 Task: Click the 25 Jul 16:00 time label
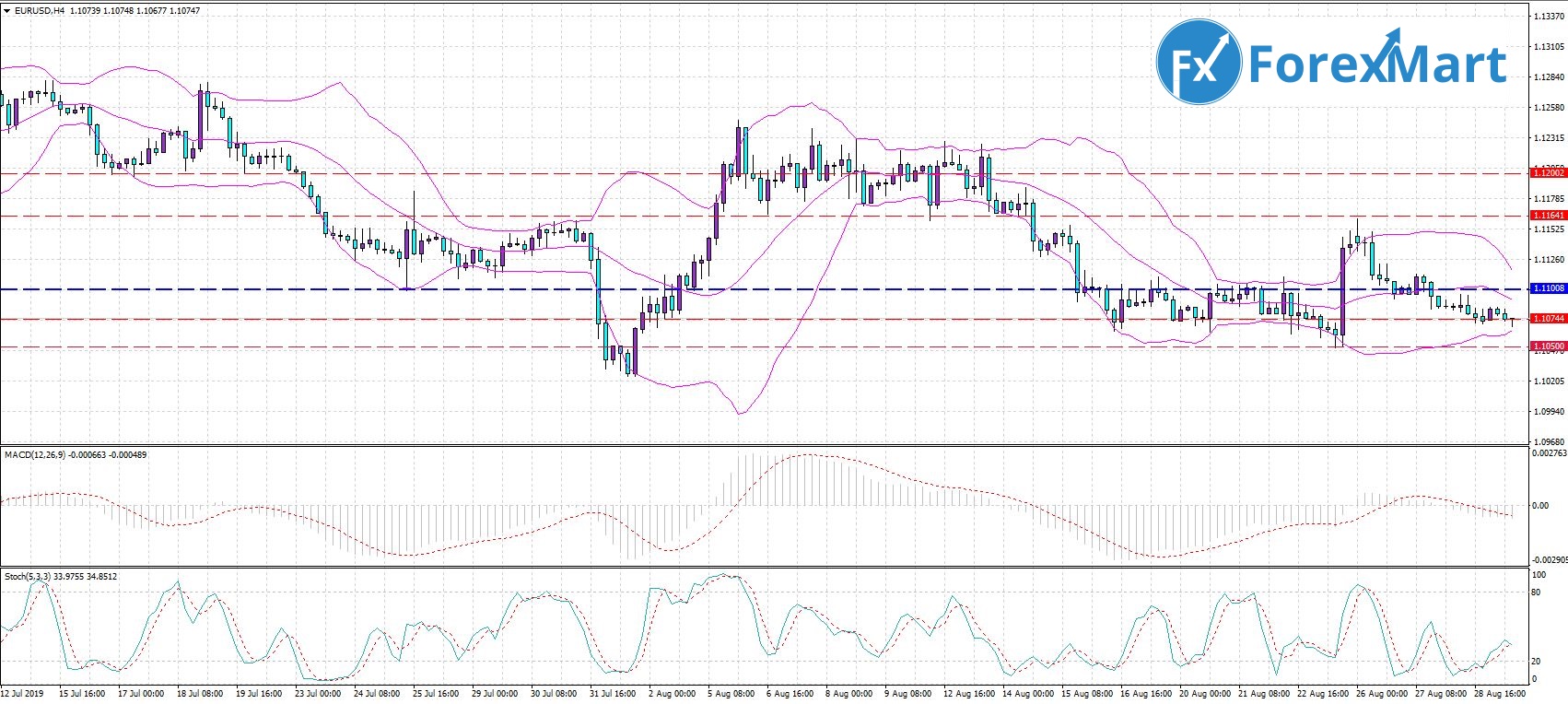point(436,694)
